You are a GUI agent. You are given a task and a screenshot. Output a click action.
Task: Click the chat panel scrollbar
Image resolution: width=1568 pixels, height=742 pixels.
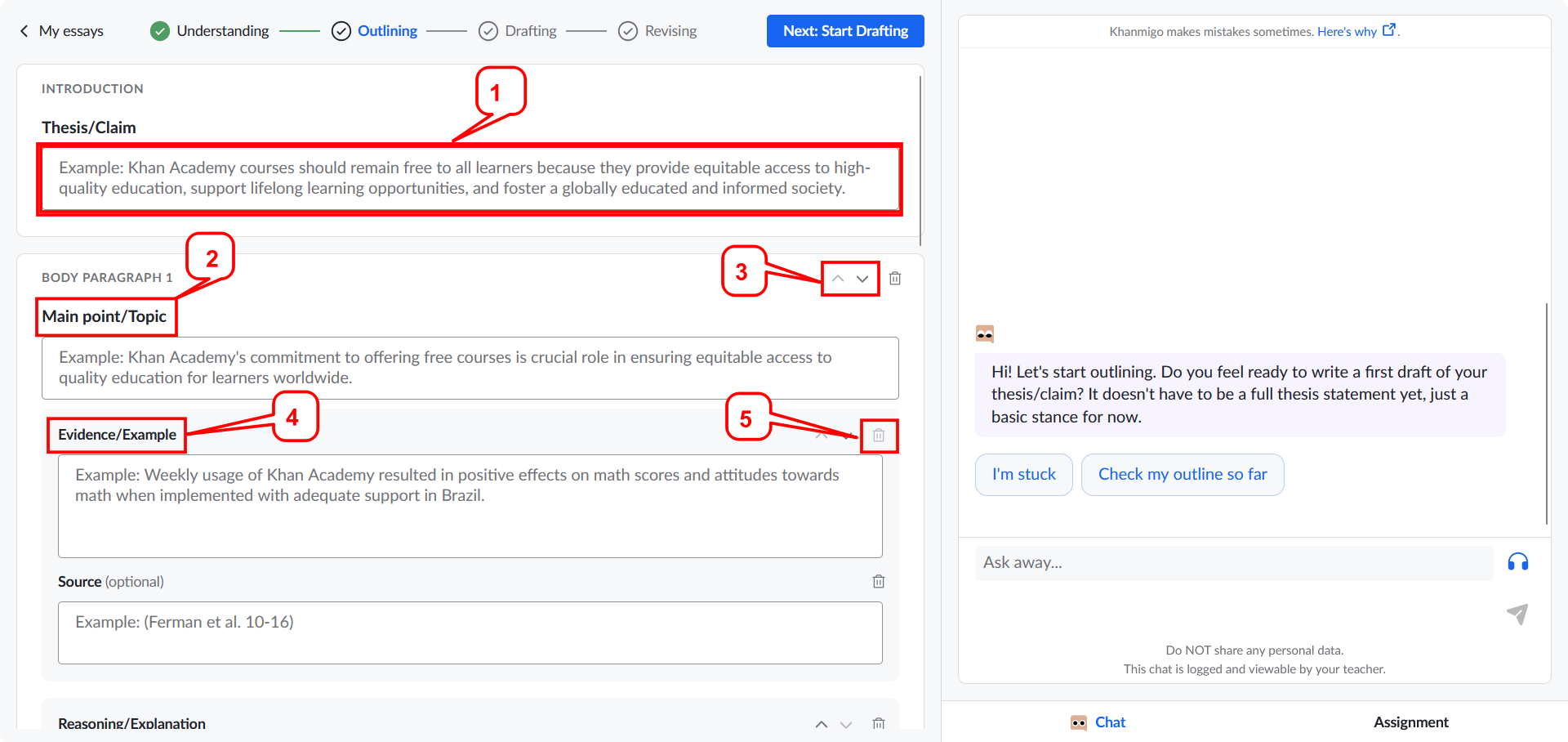1547,413
